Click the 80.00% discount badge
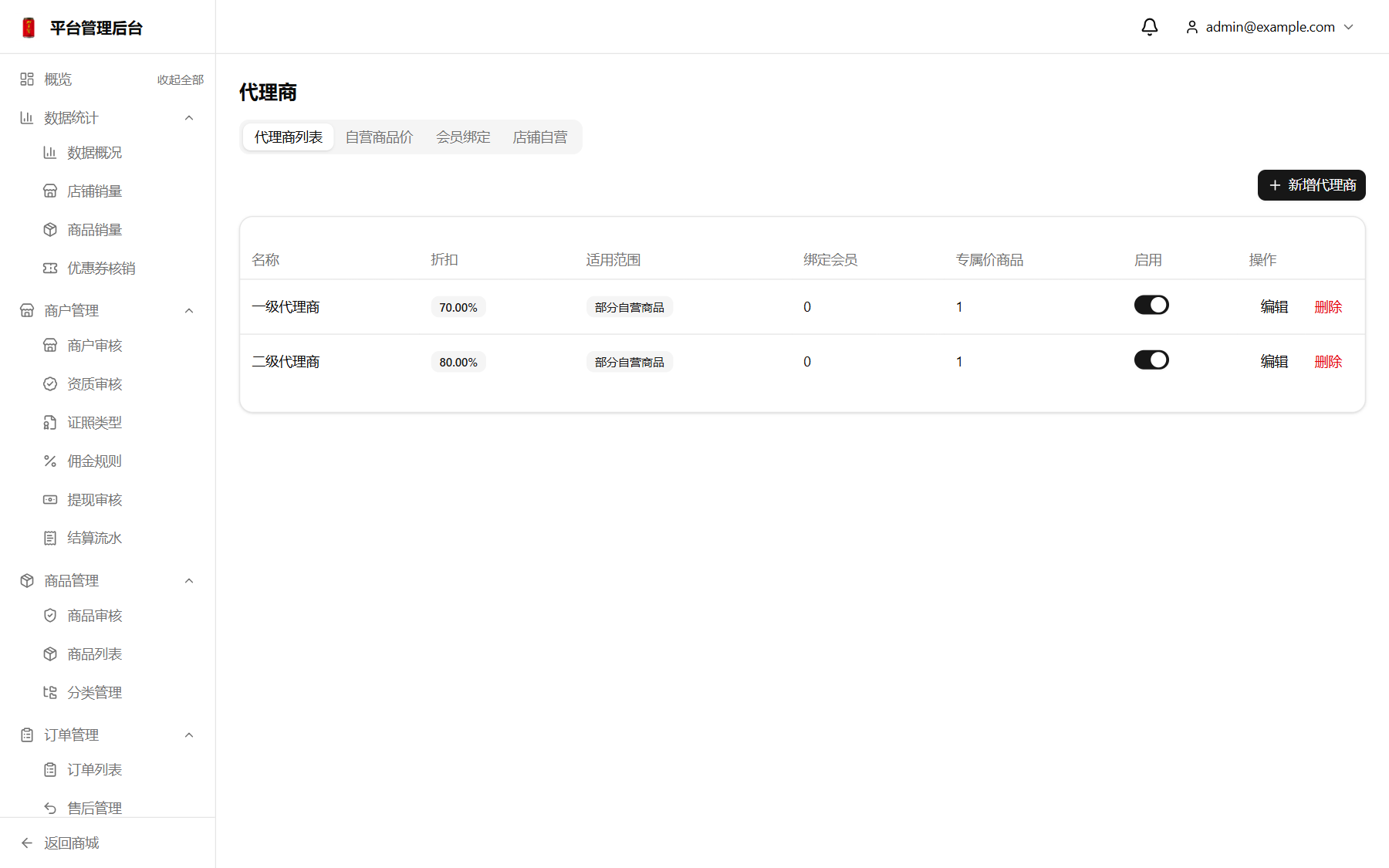The width and height of the screenshot is (1389, 868). [458, 362]
